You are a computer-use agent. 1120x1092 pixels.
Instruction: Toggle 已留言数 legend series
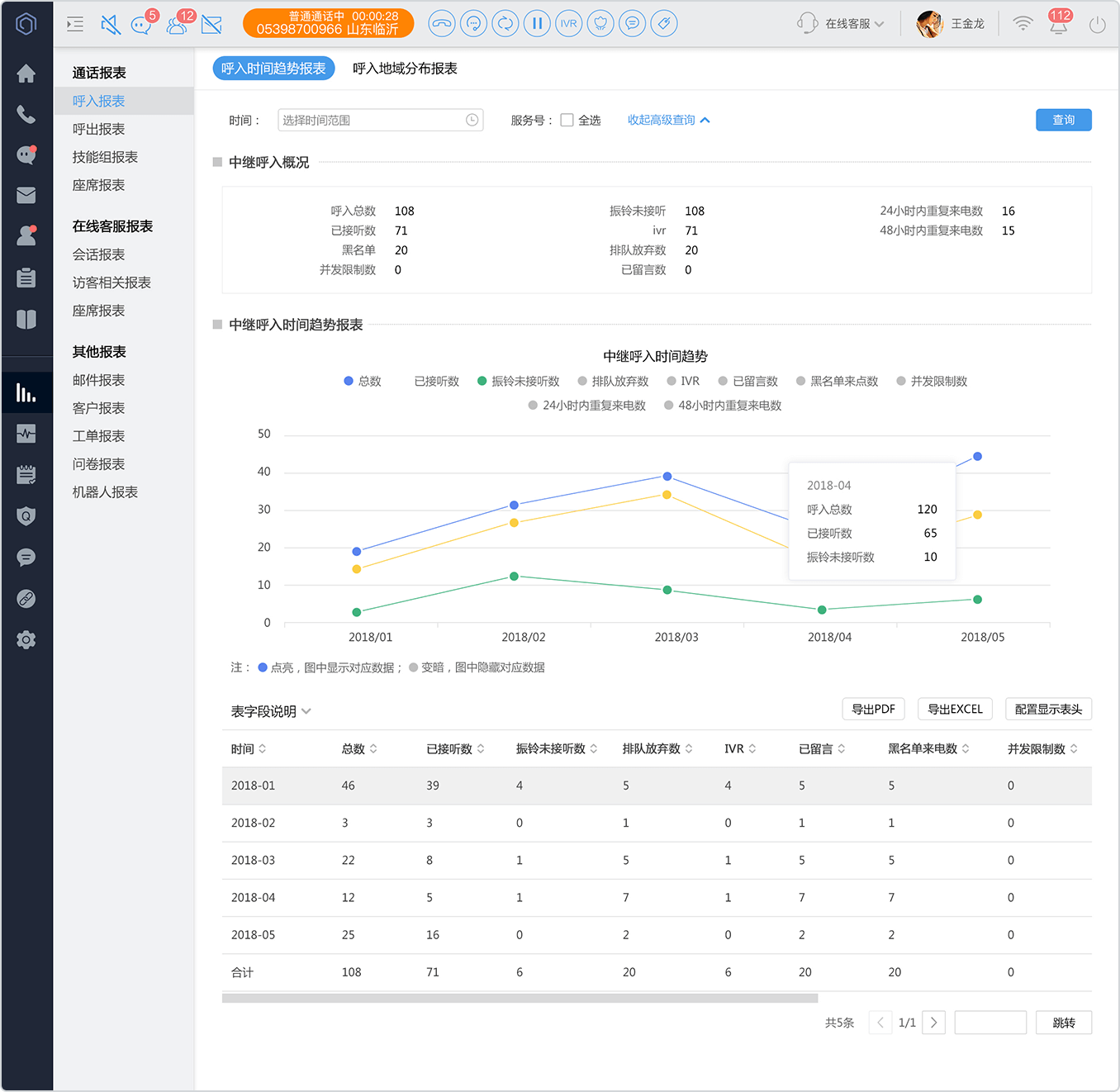[748, 381]
